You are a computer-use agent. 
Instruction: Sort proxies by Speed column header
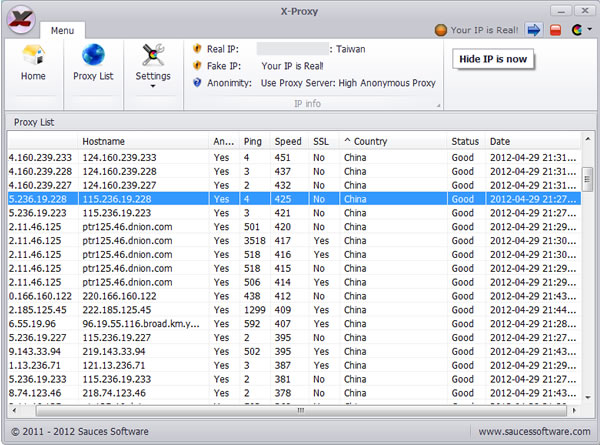click(288, 142)
